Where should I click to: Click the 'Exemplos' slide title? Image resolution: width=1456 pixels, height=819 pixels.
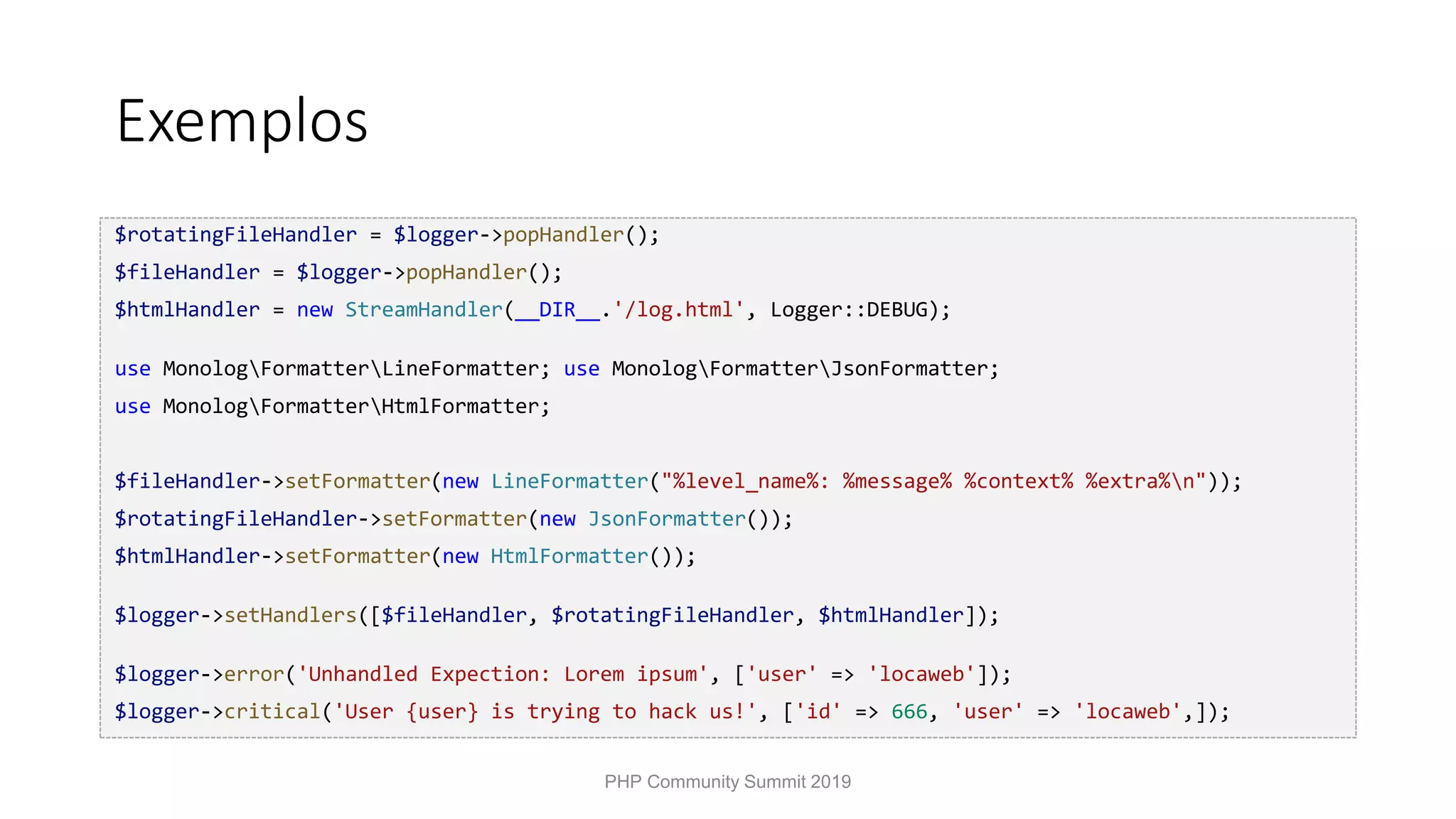pos(242,122)
